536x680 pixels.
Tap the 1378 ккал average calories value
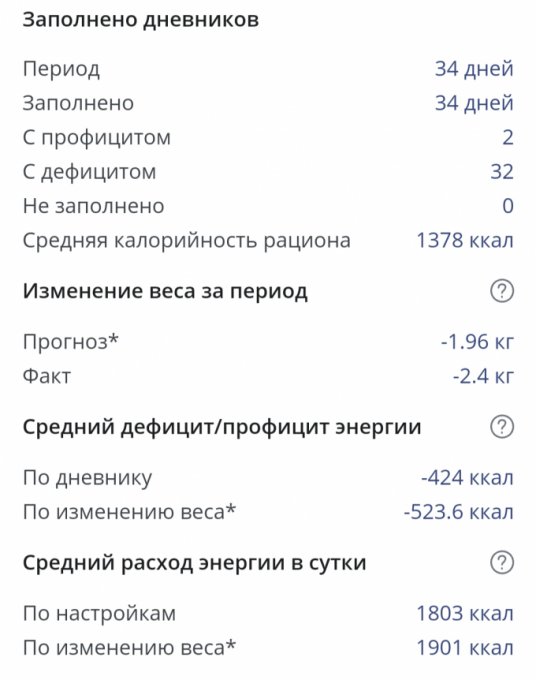pos(465,240)
